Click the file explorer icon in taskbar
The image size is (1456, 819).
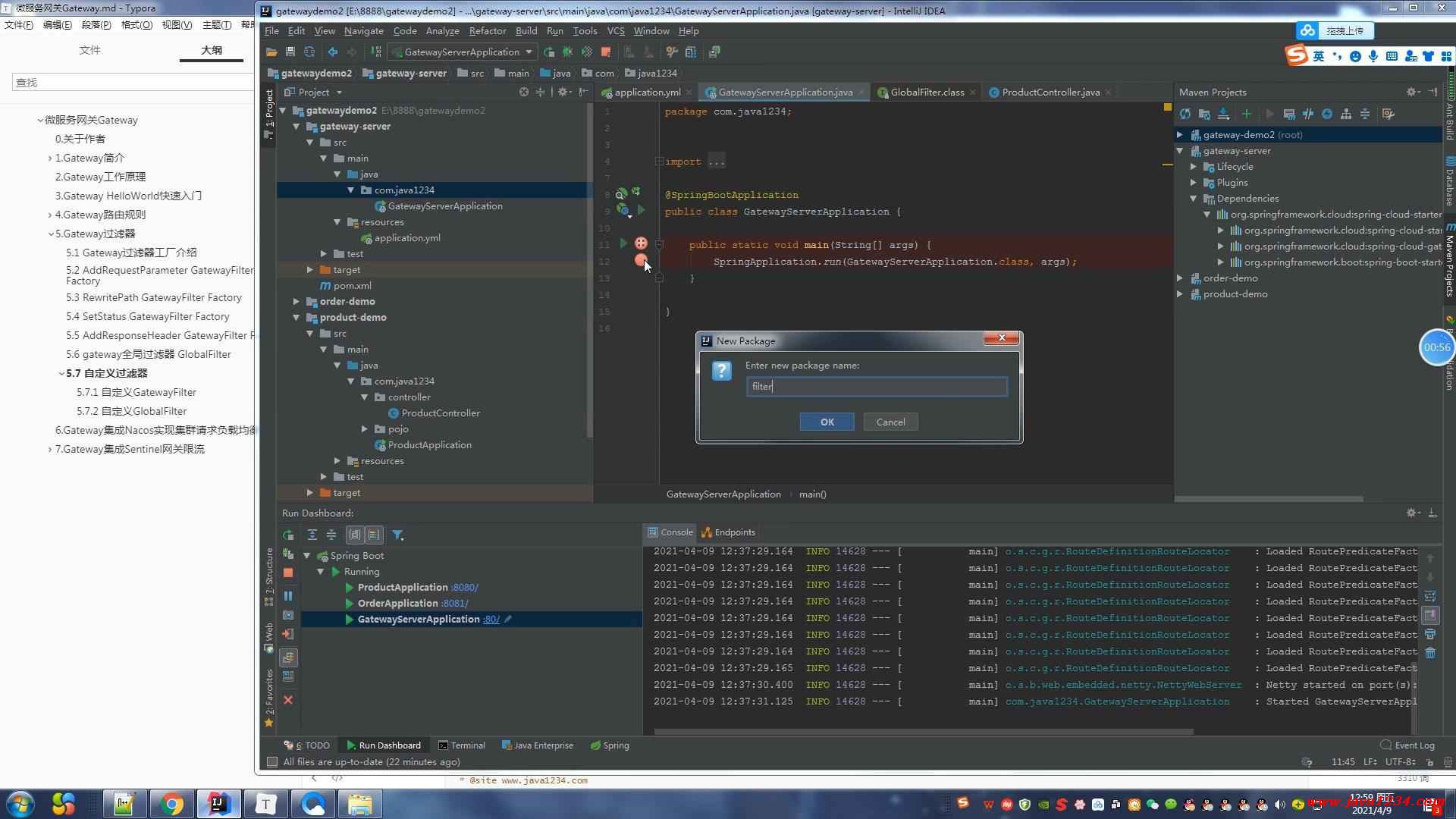point(359,804)
